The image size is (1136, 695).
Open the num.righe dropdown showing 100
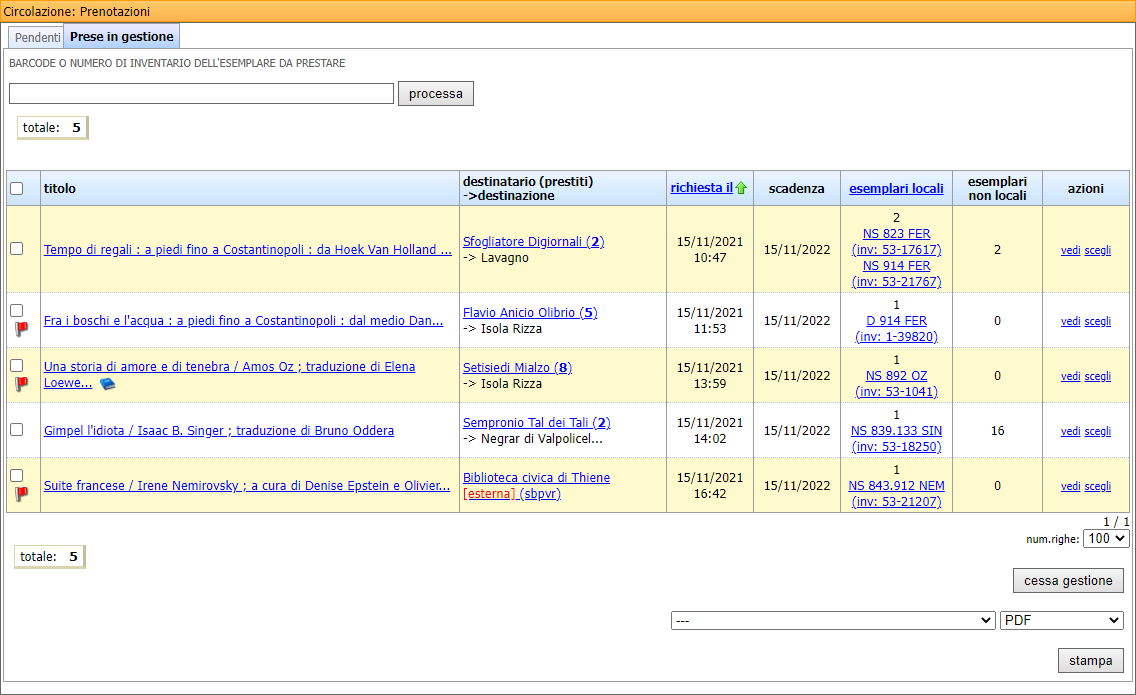coord(1106,538)
